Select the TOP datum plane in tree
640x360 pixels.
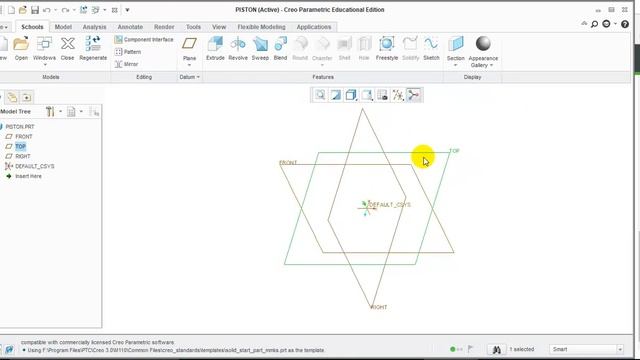click(20, 146)
